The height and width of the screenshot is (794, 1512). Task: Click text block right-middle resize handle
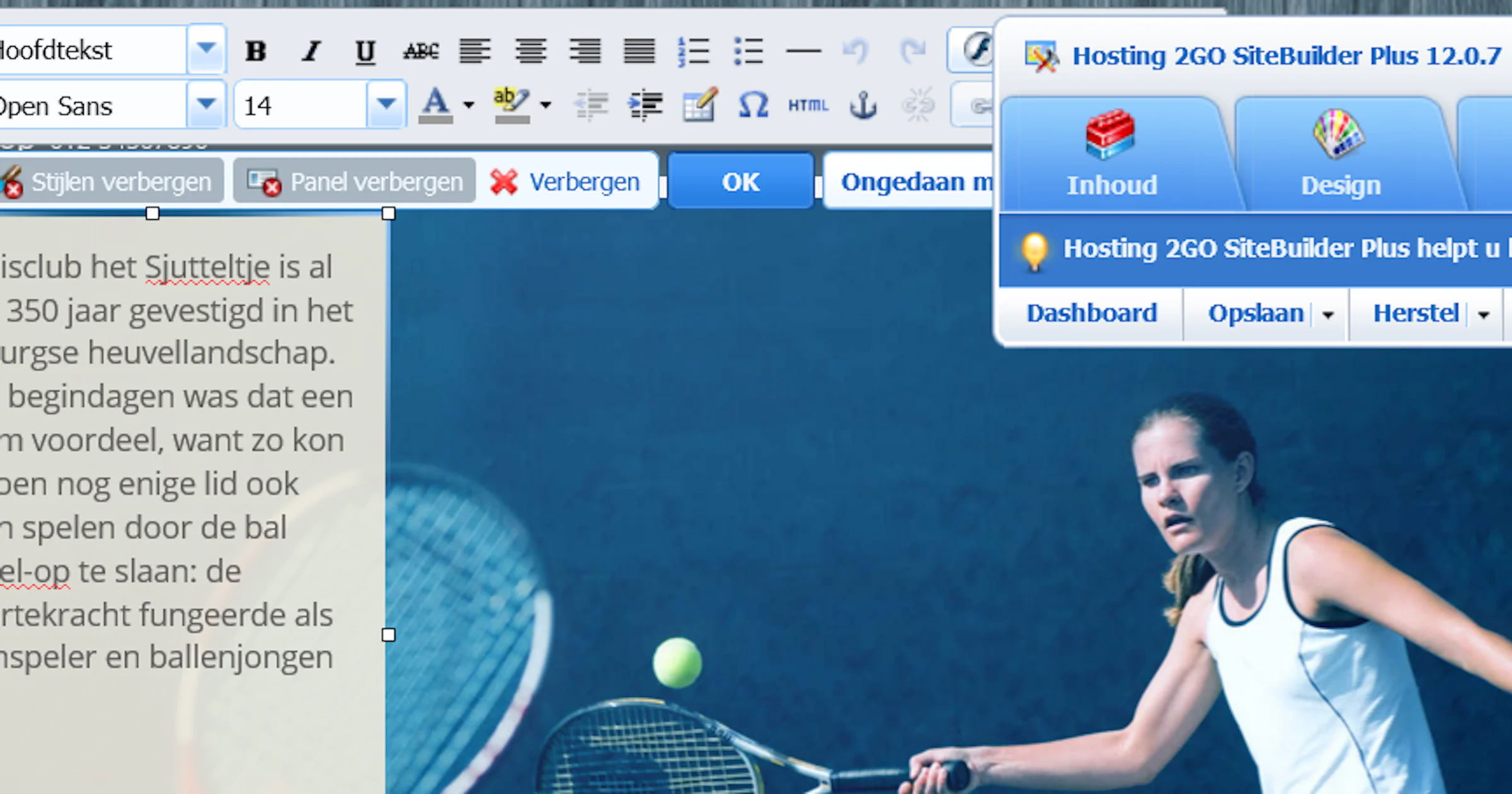pos(389,635)
